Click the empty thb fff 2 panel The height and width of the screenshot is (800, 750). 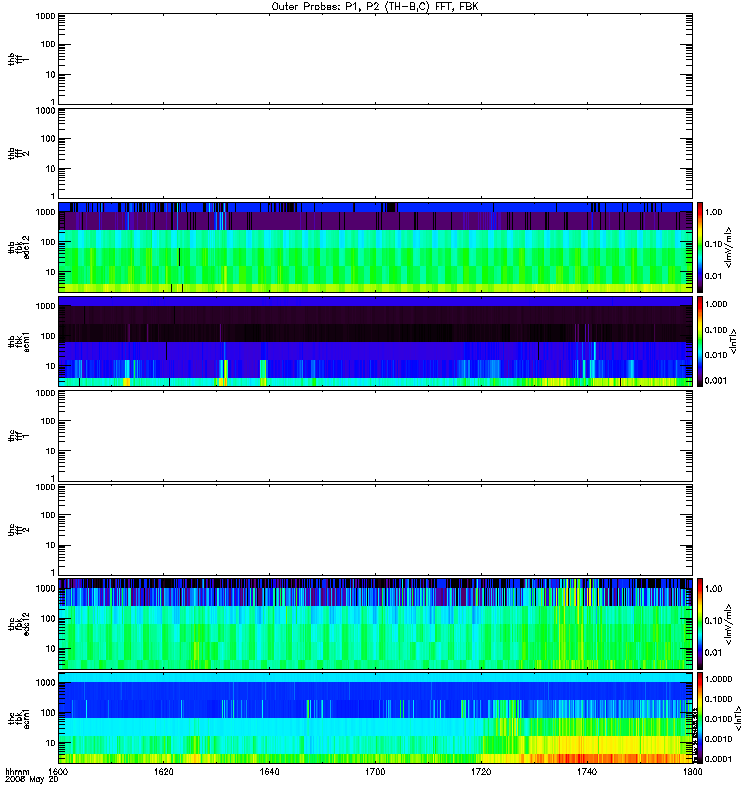[x=375, y=153]
